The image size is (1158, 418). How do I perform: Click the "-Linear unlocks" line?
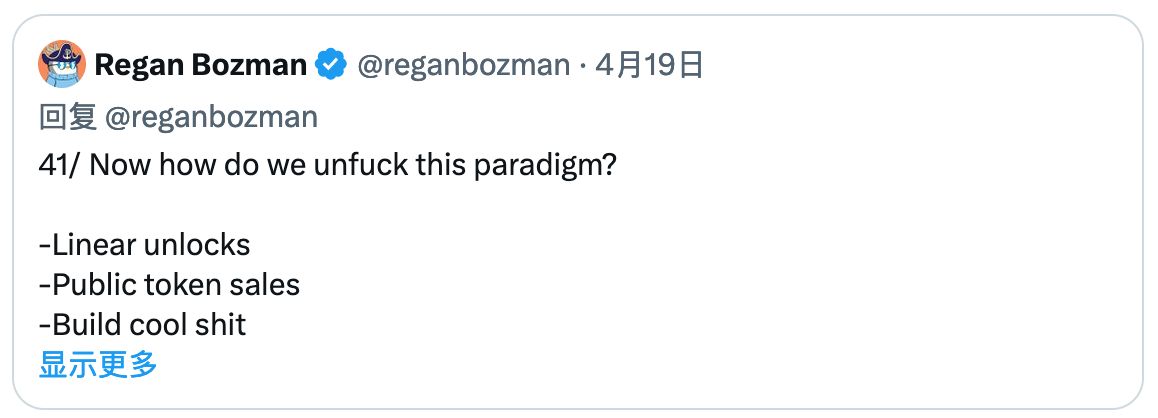click(144, 244)
